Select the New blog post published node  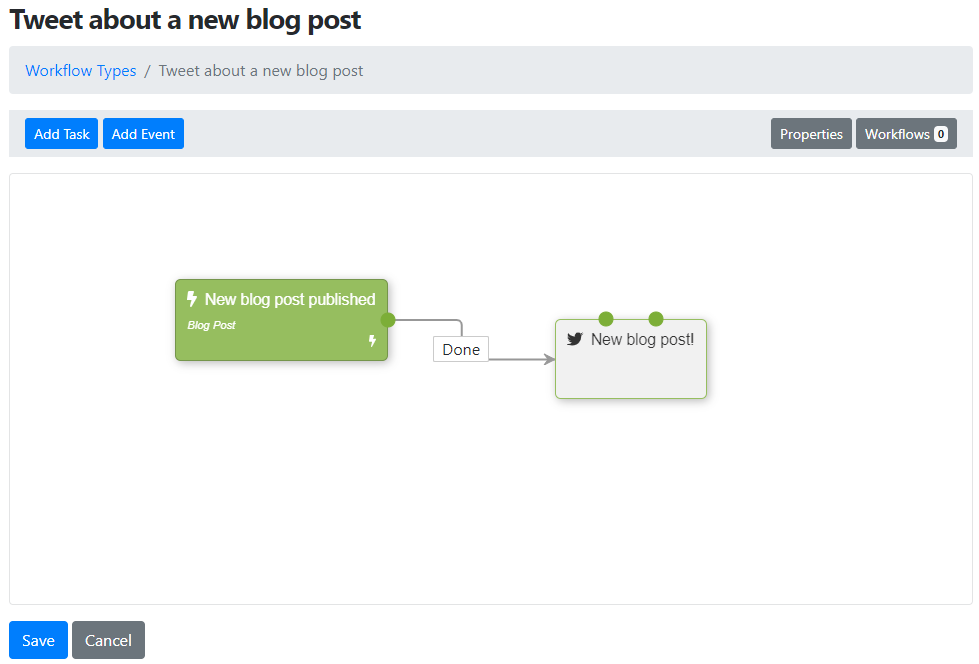pyautogui.click(x=282, y=320)
